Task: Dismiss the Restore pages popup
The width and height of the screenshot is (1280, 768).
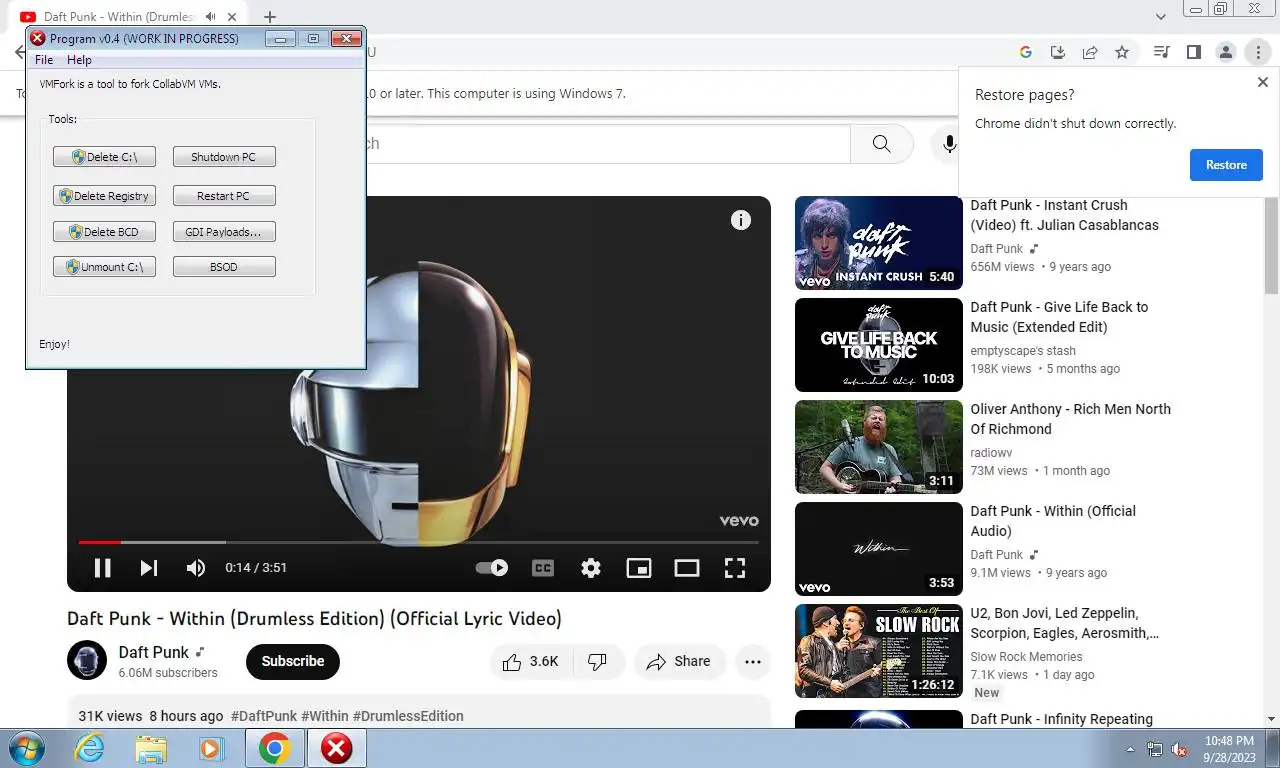Action: point(1262,83)
